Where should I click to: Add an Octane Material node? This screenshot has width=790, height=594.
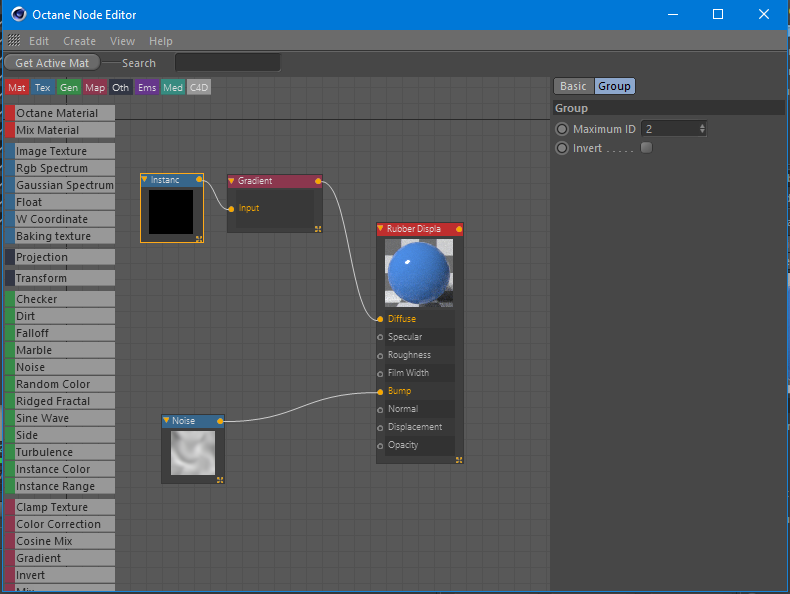point(60,113)
